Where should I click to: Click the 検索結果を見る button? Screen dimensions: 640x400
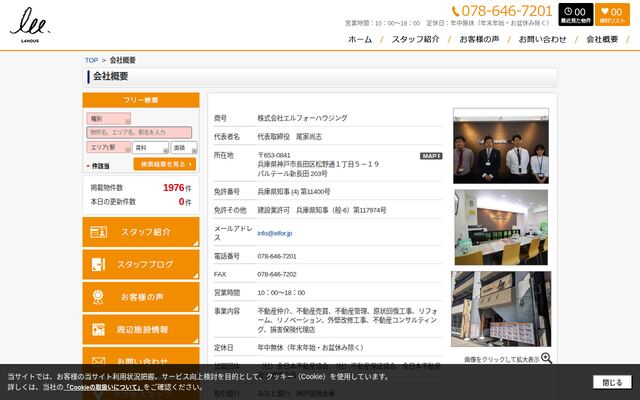point(165,164)
